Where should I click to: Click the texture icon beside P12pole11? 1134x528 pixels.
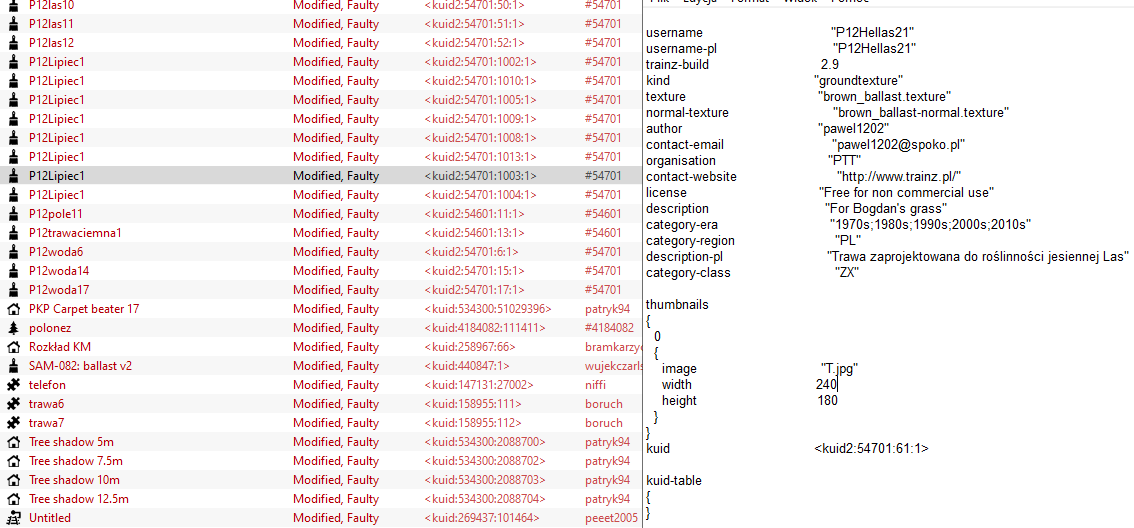coord(13,214)
